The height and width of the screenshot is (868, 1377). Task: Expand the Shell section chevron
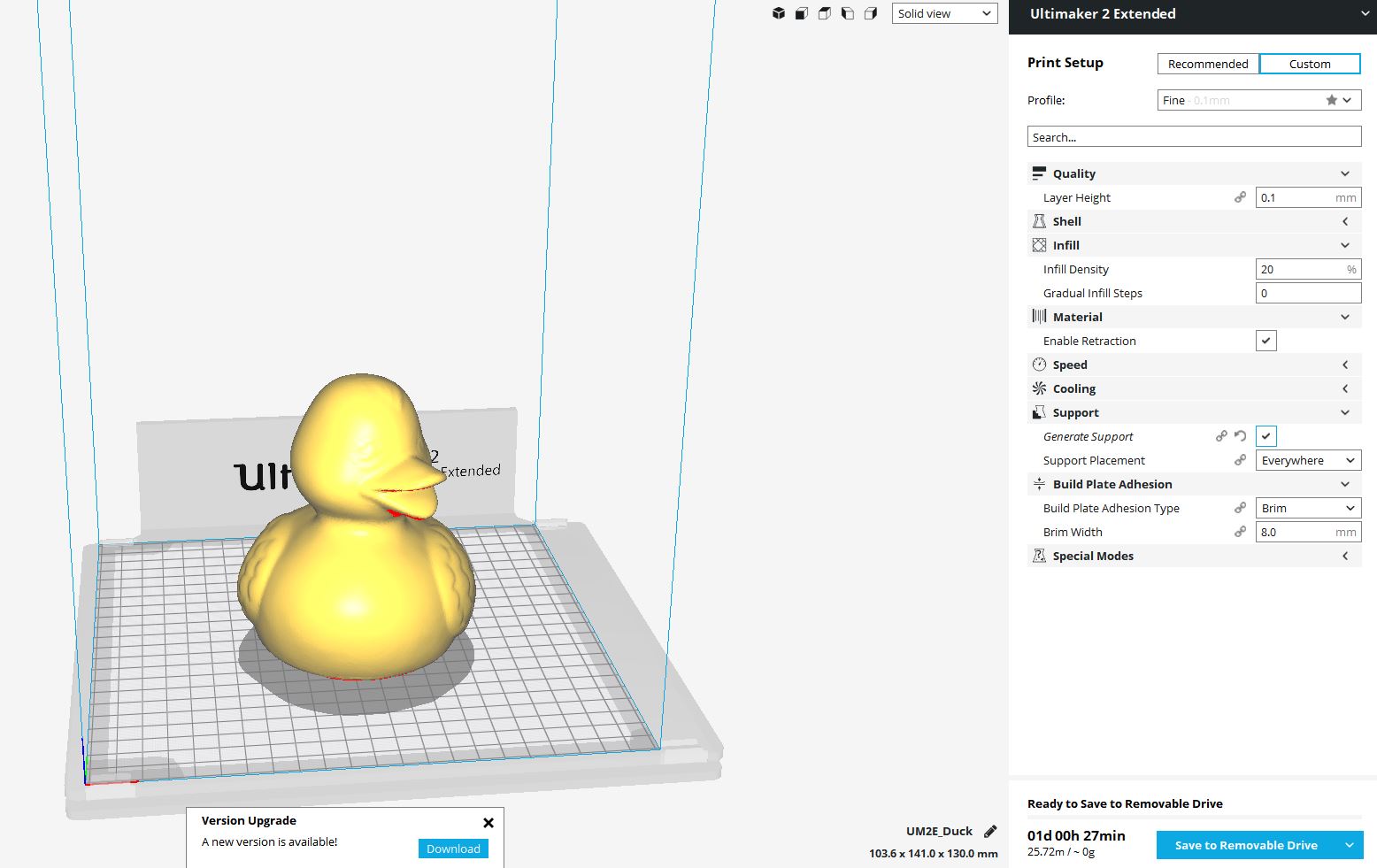pyautogui.click(x=1345, y=221)
